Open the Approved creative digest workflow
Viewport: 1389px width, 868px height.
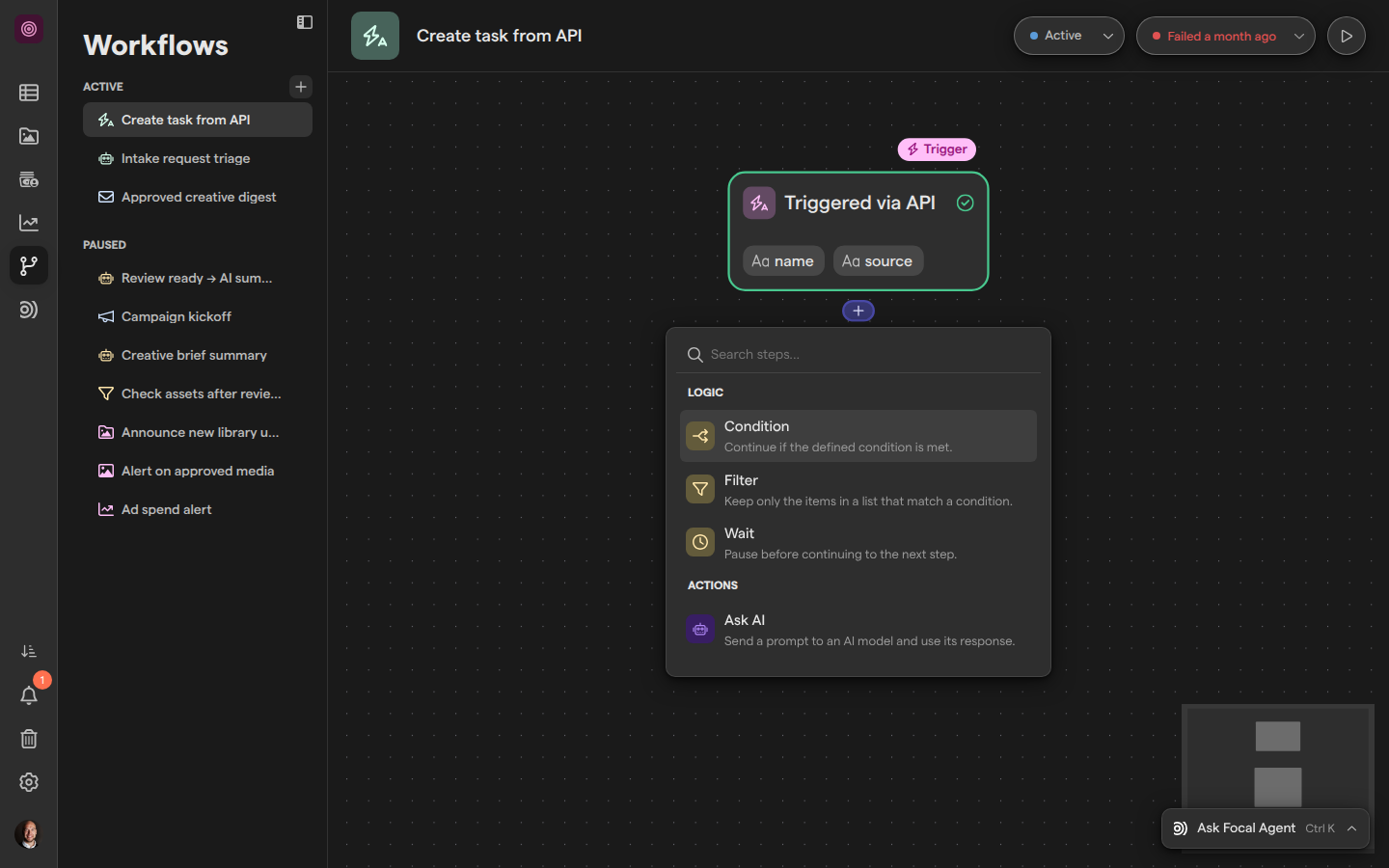click(198, 197)
